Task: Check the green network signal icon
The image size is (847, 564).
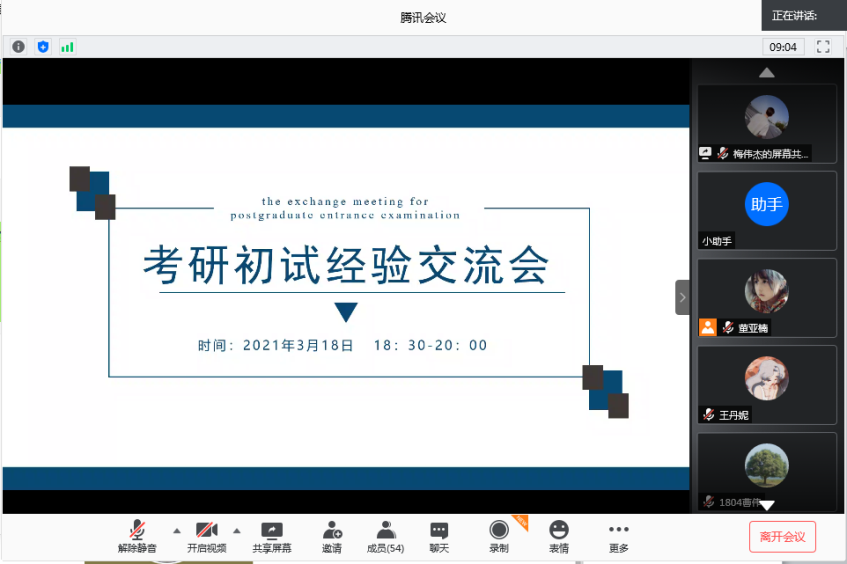Action: click(x=67, y=46)
